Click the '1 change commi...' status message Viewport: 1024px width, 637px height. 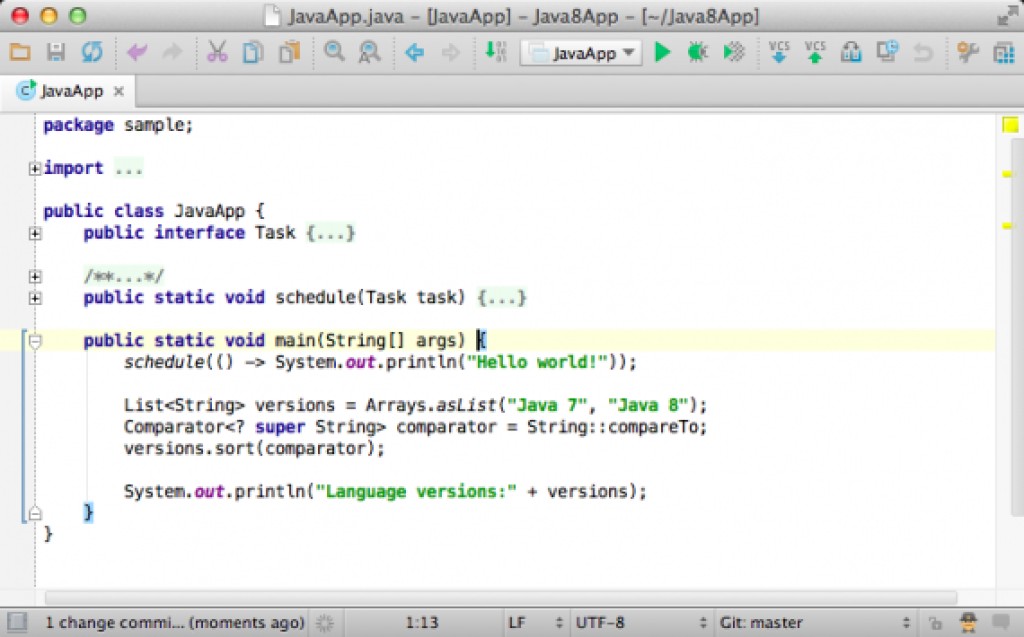point(174,622)
